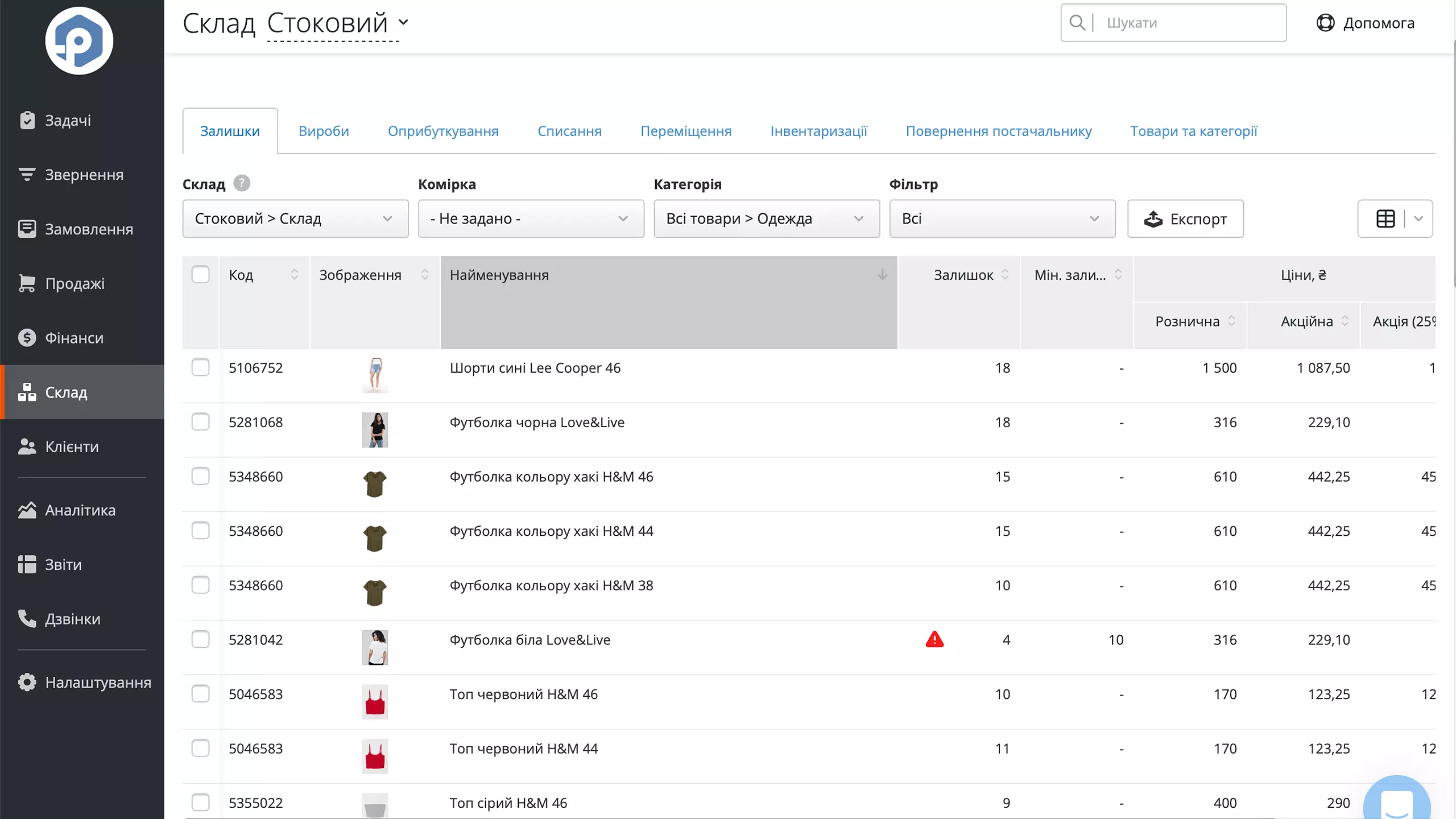This screenshot has width=1456, height=819.
Task: Click the Аналітика chart icon
Action: point(27,510)
